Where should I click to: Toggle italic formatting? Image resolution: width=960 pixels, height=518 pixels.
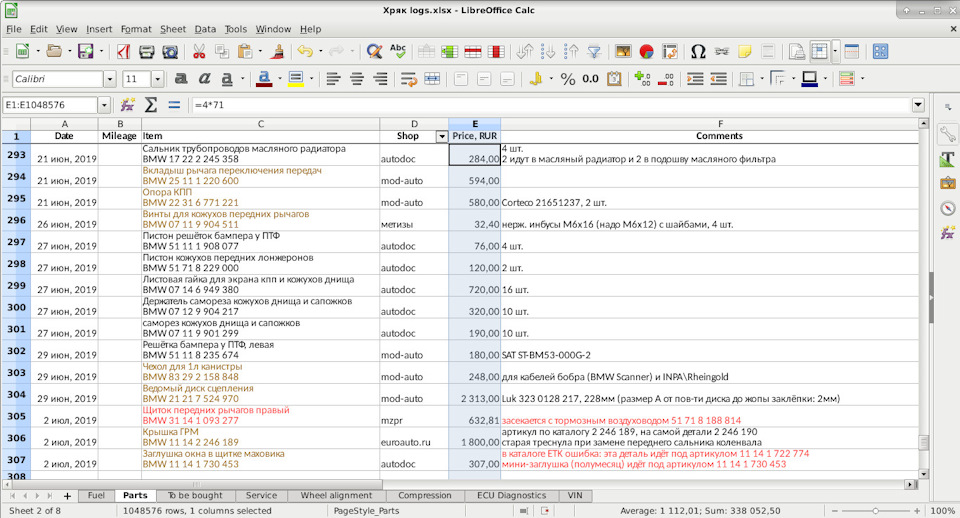click(204, 79)
